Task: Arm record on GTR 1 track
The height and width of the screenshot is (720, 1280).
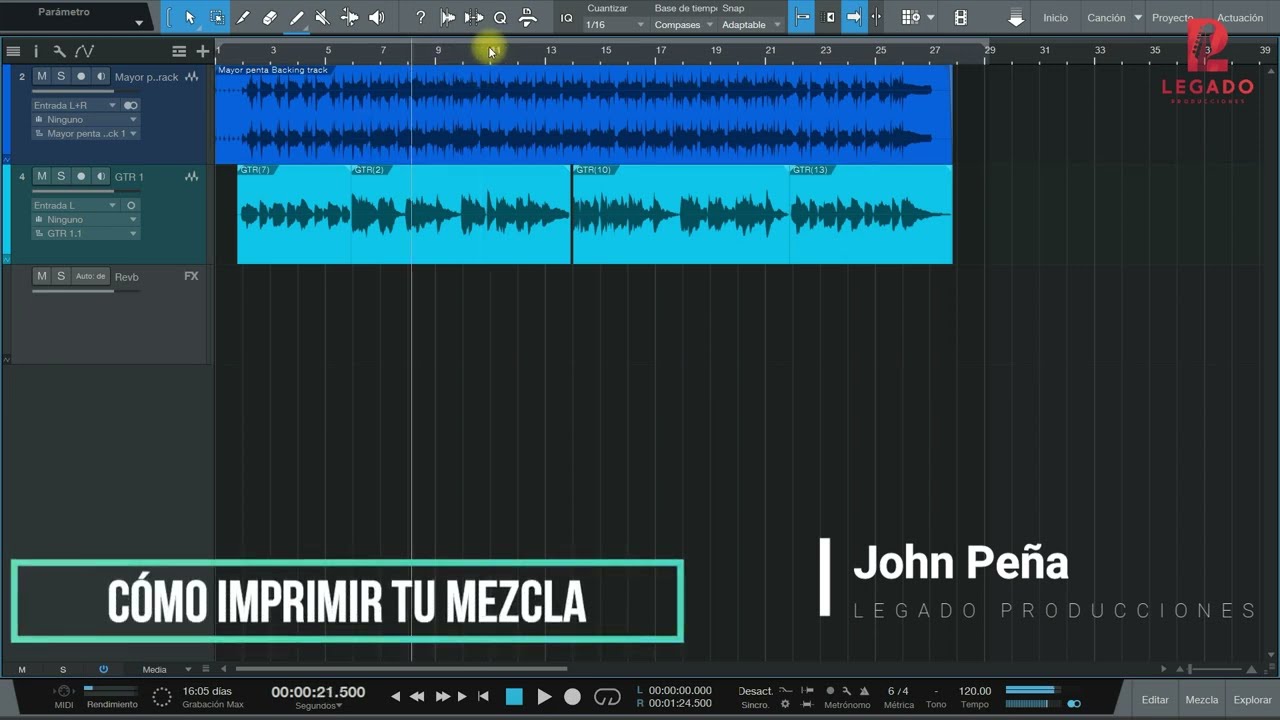Action: 81,176
